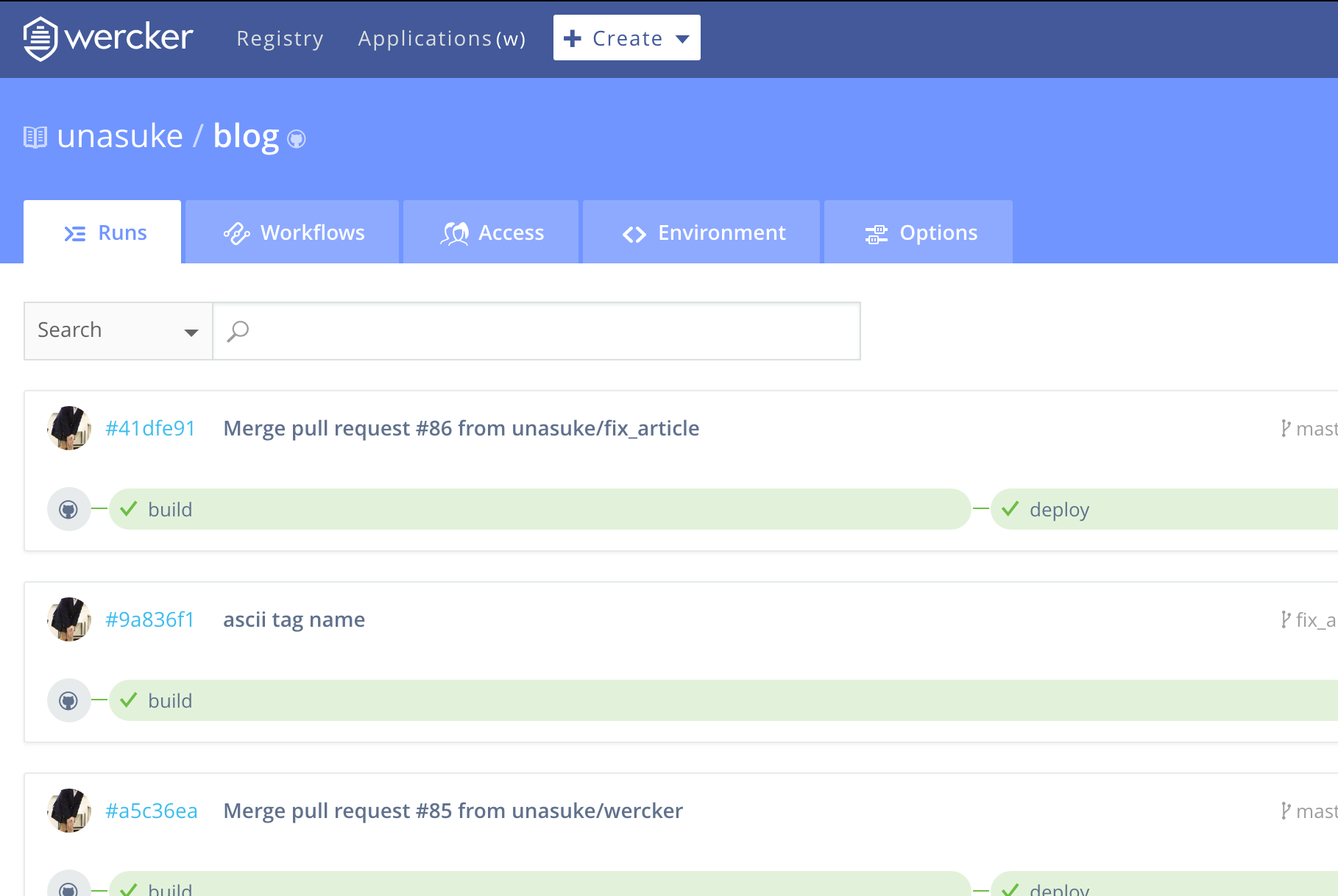Click the magnifier search icon
Screen dimensions: 1338x896
click(238, 331)
